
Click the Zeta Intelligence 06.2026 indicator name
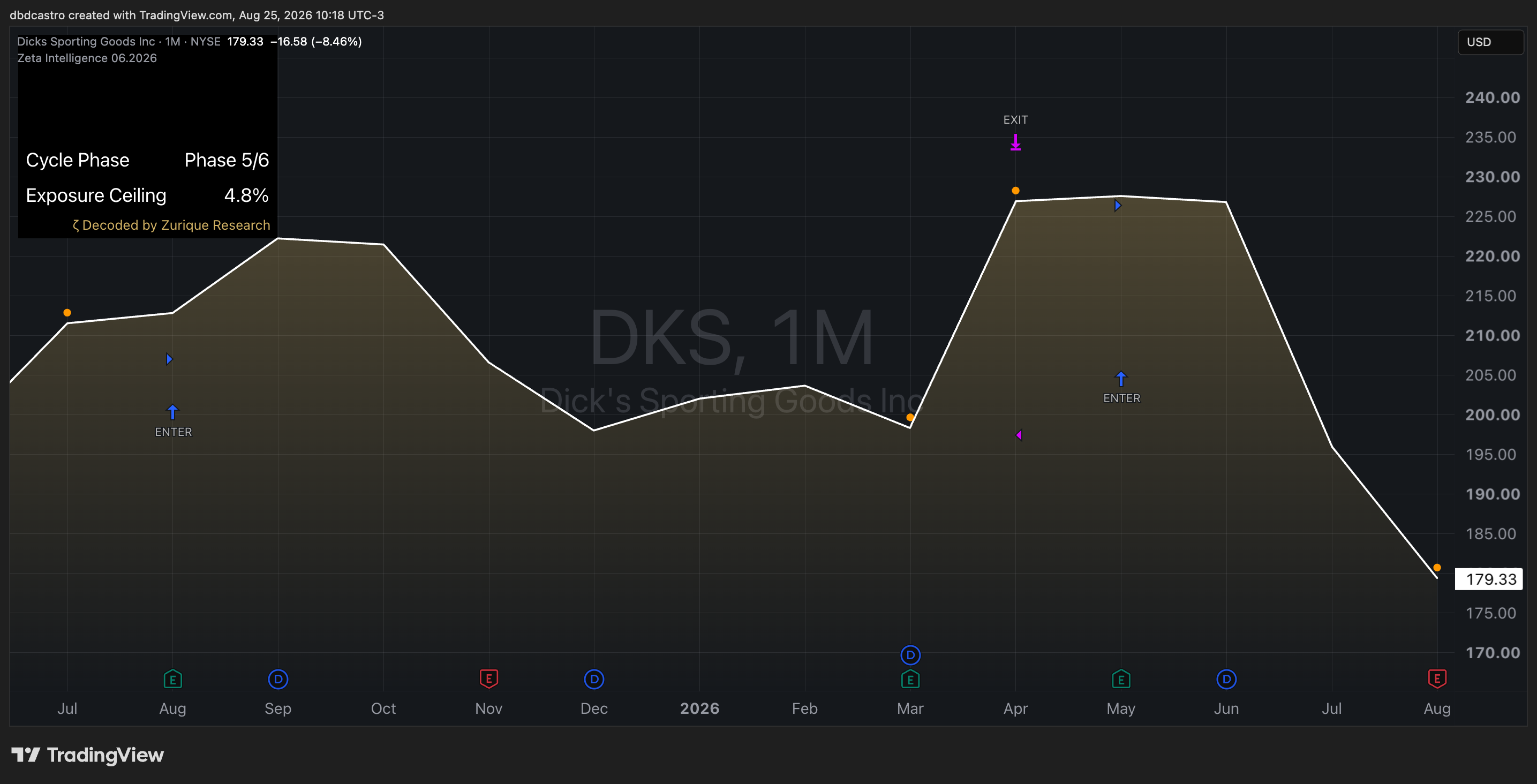coord(87,58)
